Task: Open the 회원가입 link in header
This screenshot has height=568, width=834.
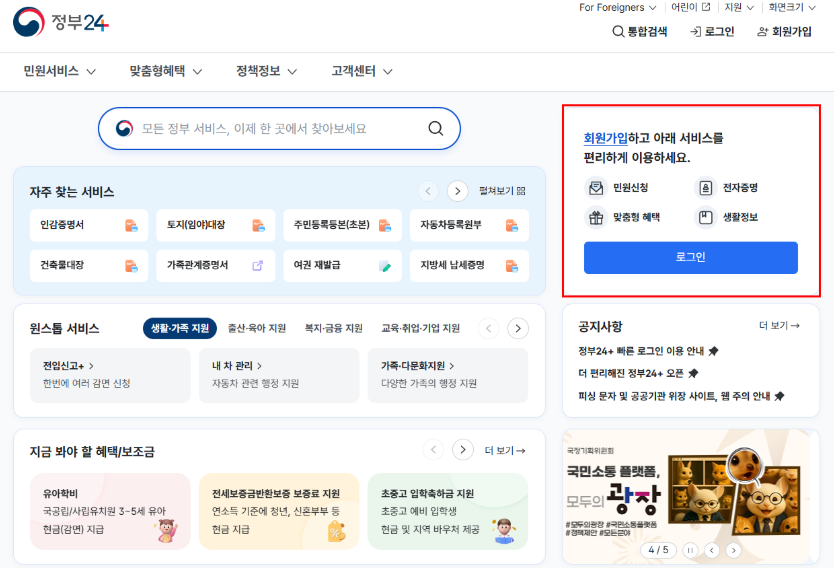Action: pyautogui.click(x=784, y=31)
